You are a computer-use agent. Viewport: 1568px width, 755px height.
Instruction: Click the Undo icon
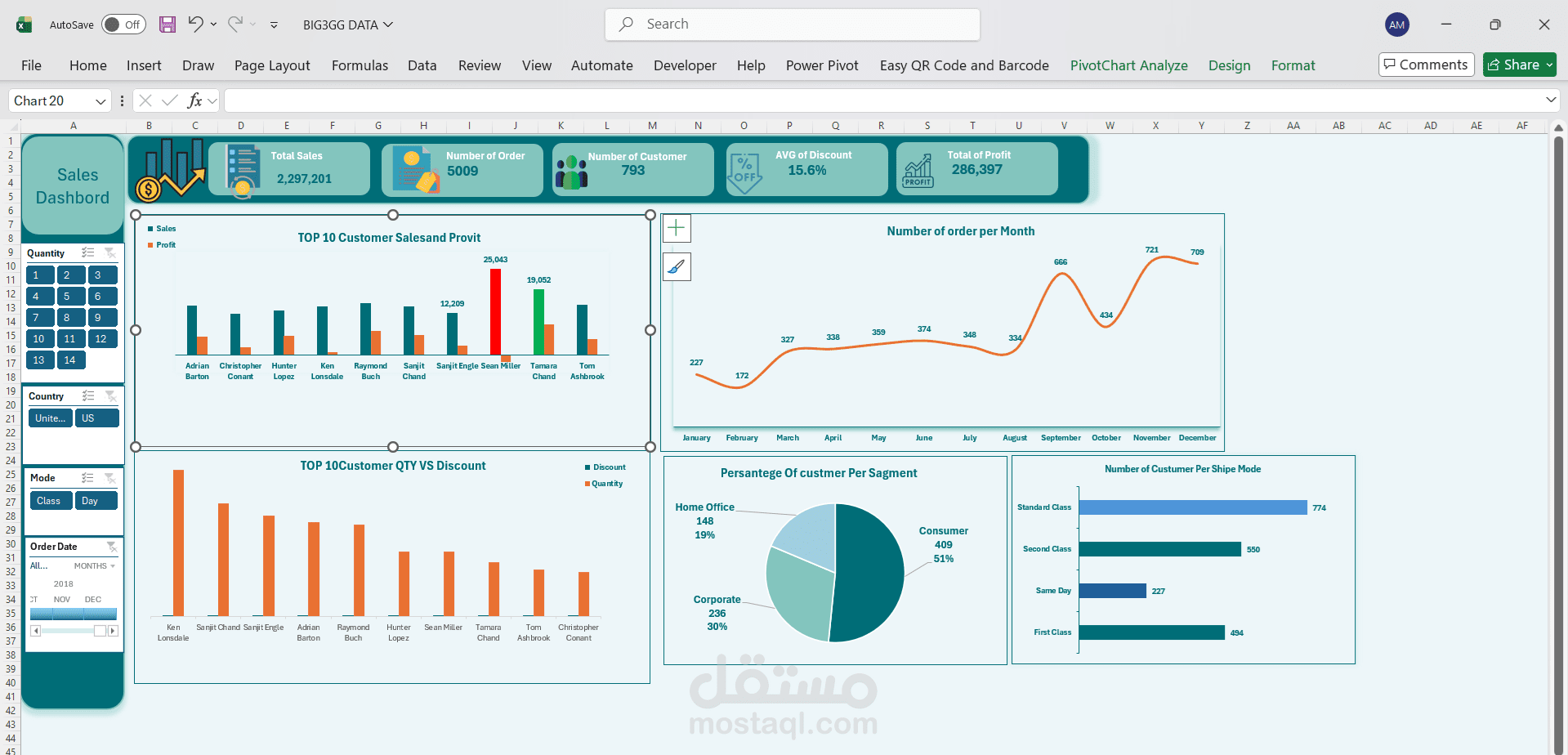tap(194, 24)
